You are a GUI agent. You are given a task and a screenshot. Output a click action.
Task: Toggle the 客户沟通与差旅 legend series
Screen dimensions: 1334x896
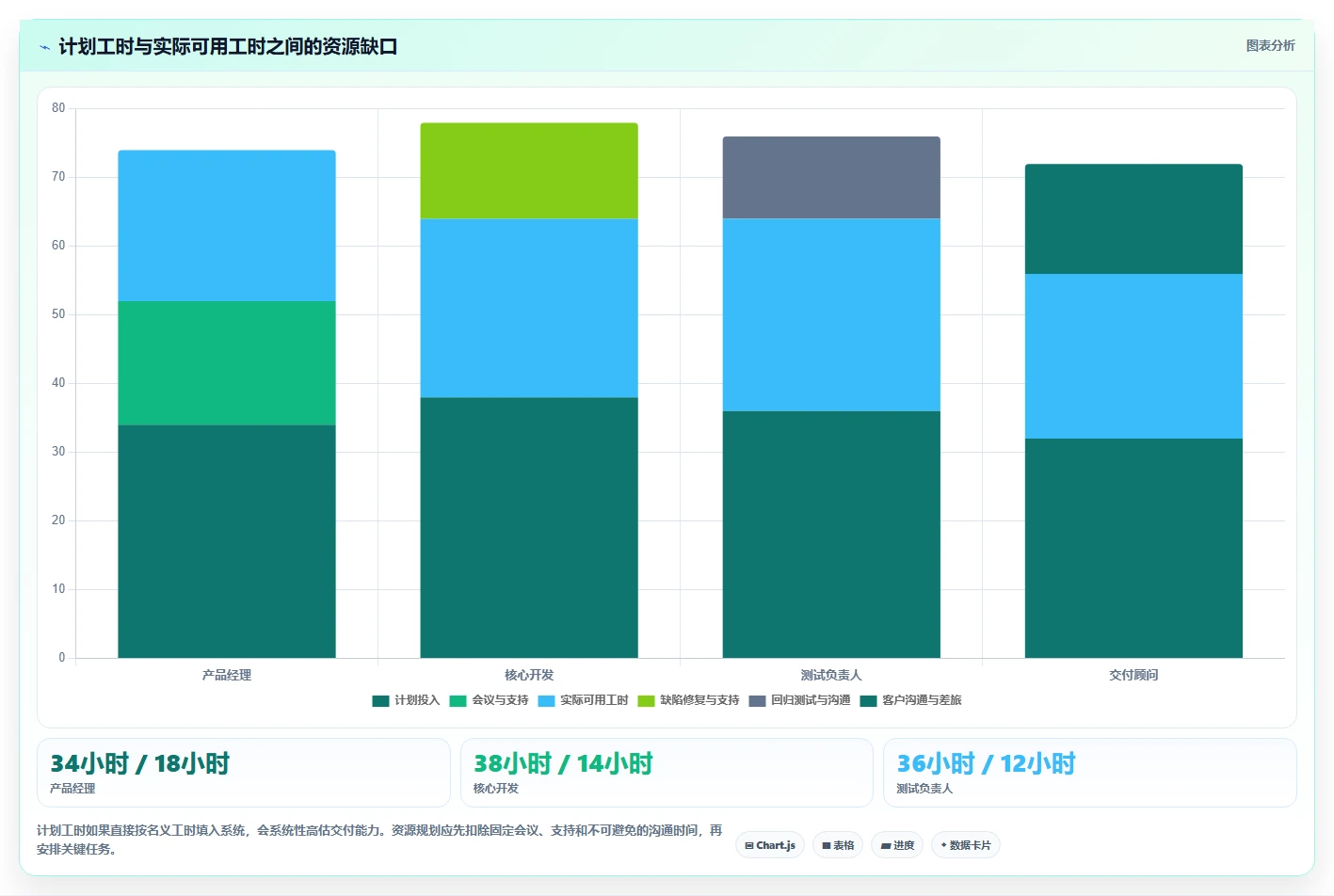(910, 700)
